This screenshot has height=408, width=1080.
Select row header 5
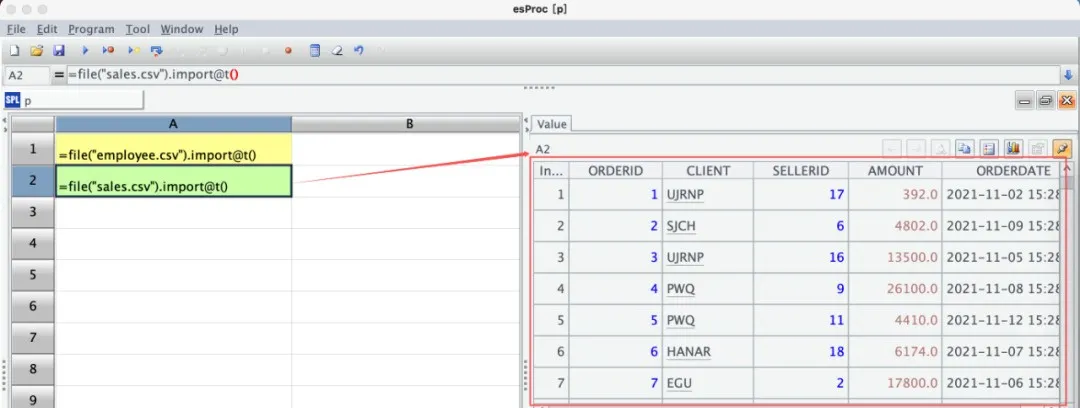tap(33, 275)
